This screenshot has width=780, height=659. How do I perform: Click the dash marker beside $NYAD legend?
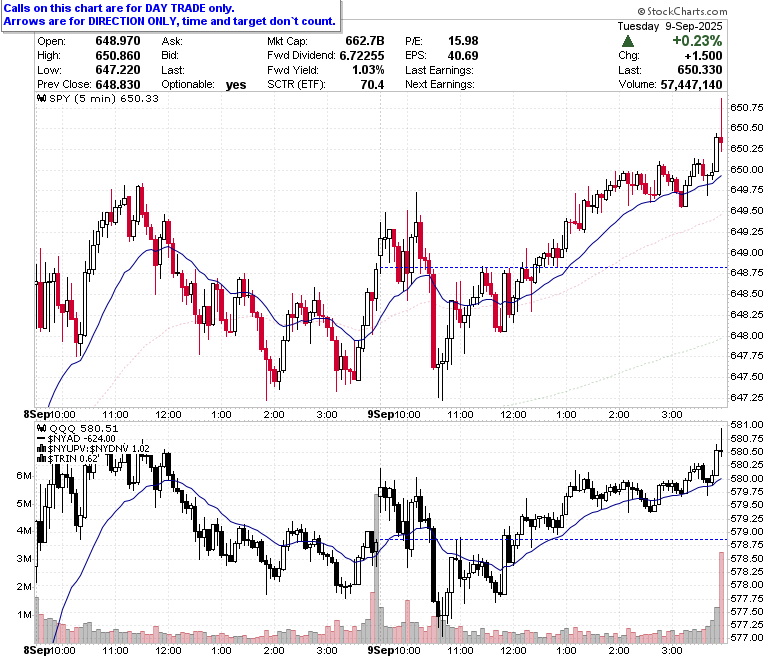coord(42,439)
